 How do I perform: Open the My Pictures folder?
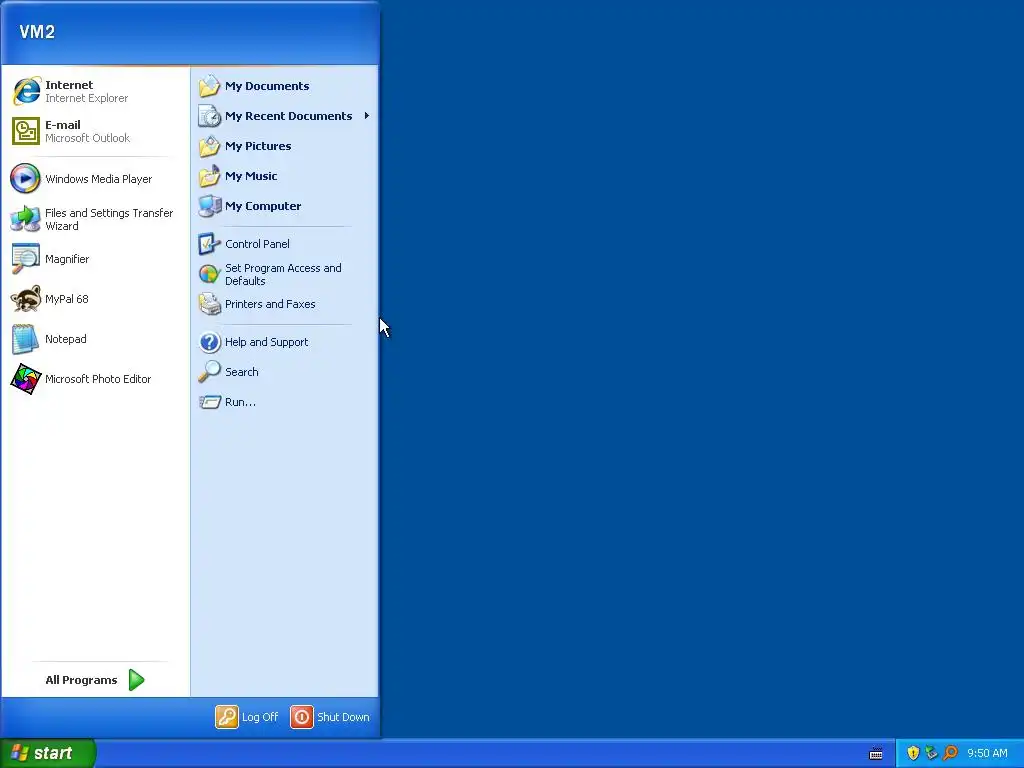click(285, 146)
